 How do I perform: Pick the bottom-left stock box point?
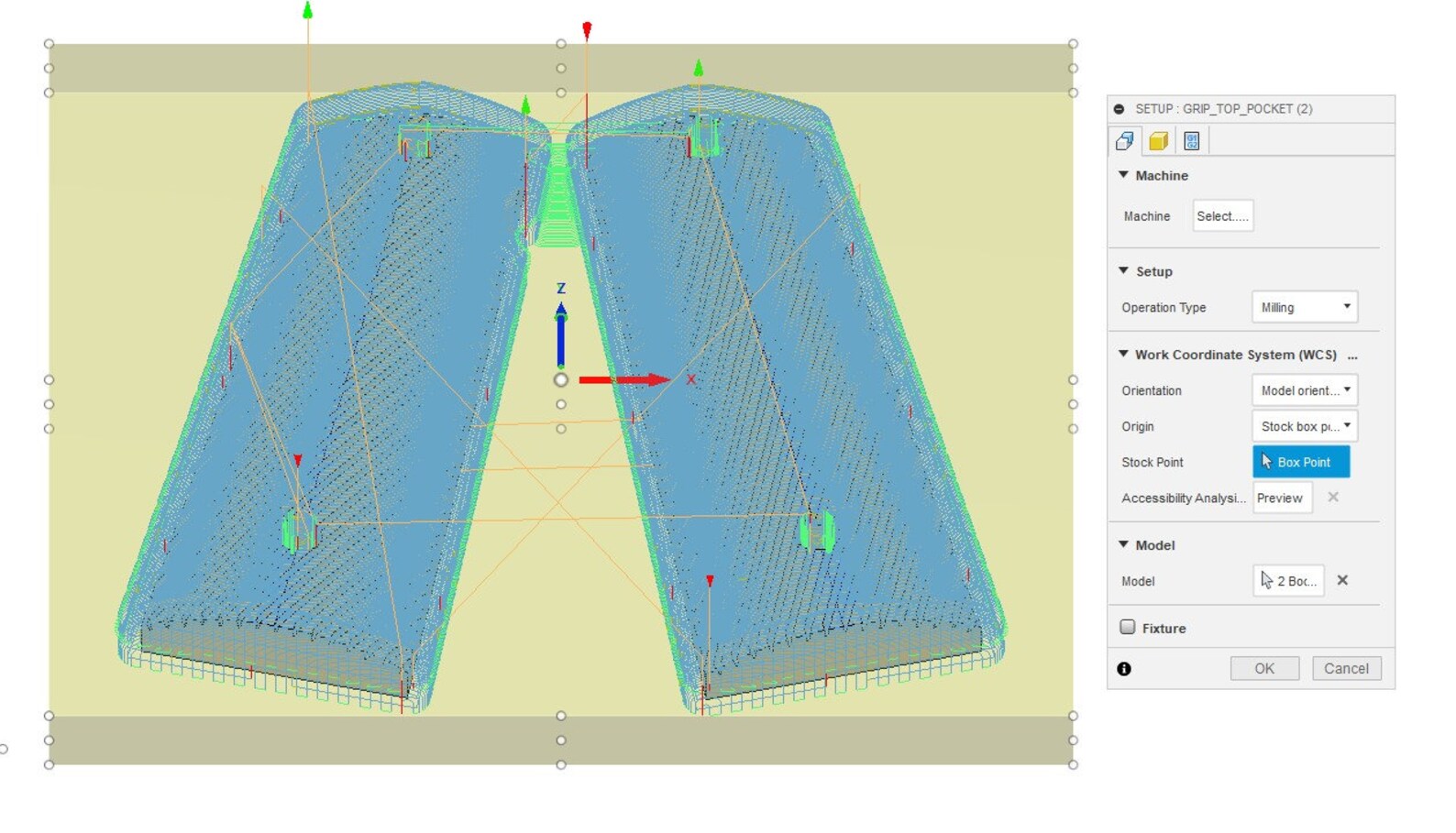(49, 764)
